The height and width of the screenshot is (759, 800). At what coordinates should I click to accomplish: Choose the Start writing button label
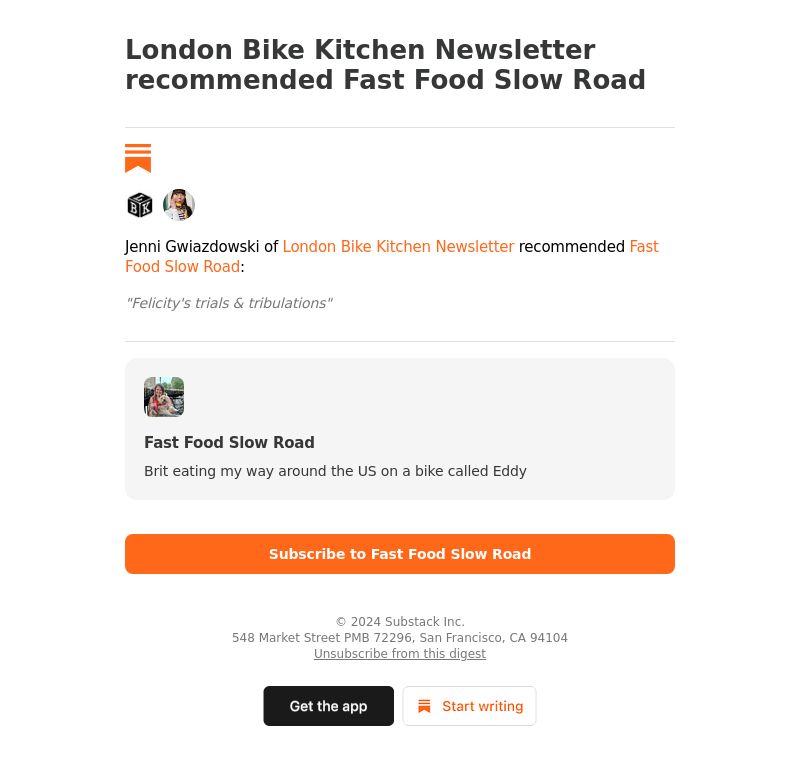tap(482, 706)
